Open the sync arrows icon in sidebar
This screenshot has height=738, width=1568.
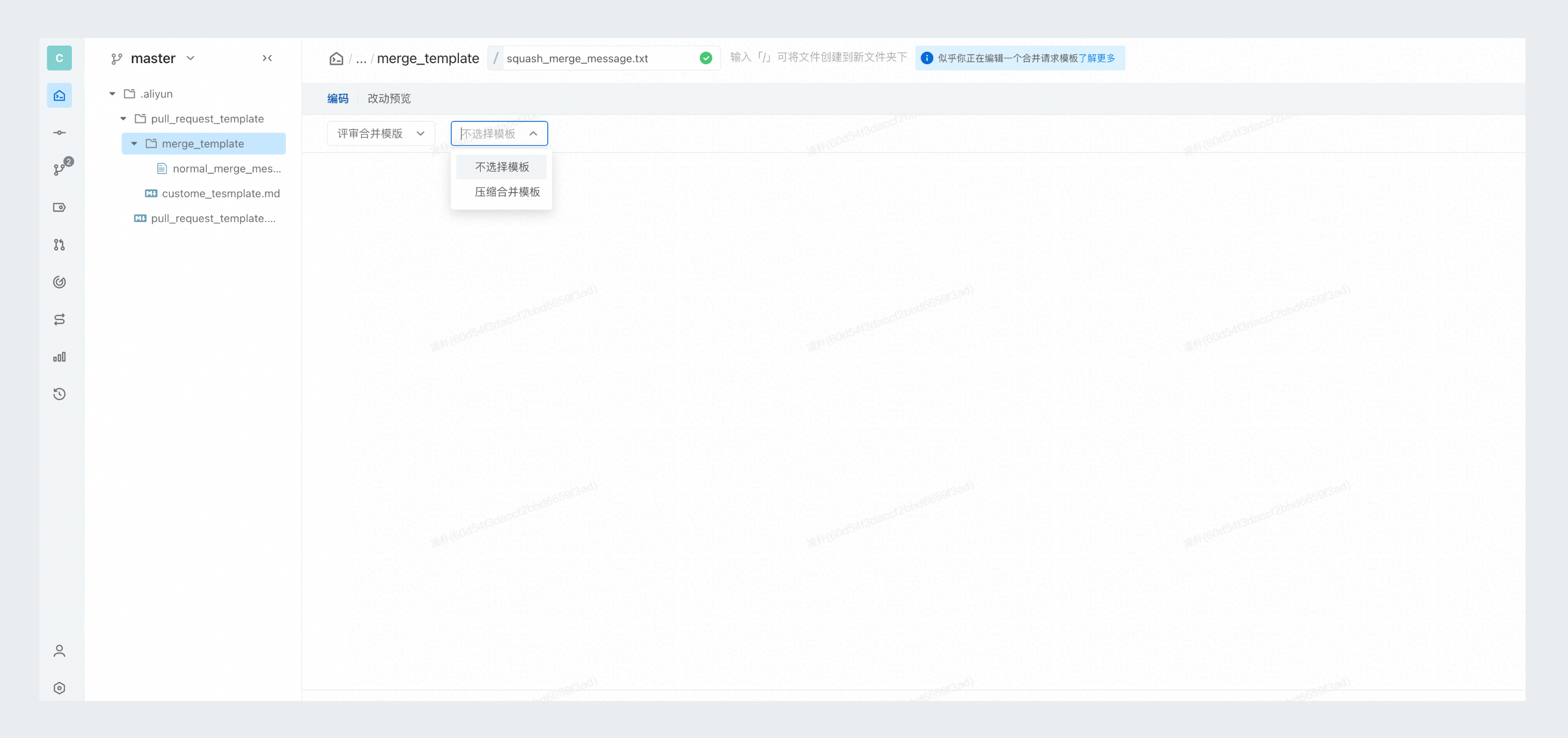point(59,319)
